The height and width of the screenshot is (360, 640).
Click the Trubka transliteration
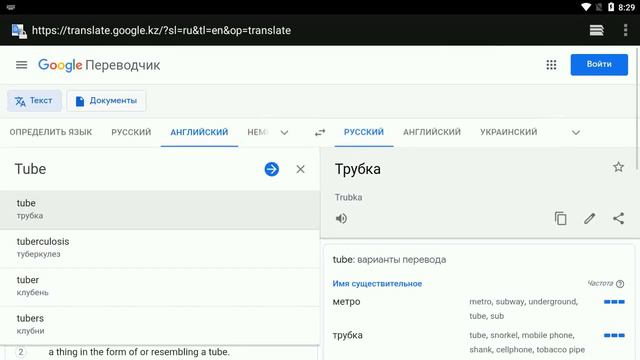click(x=348, y=198)
